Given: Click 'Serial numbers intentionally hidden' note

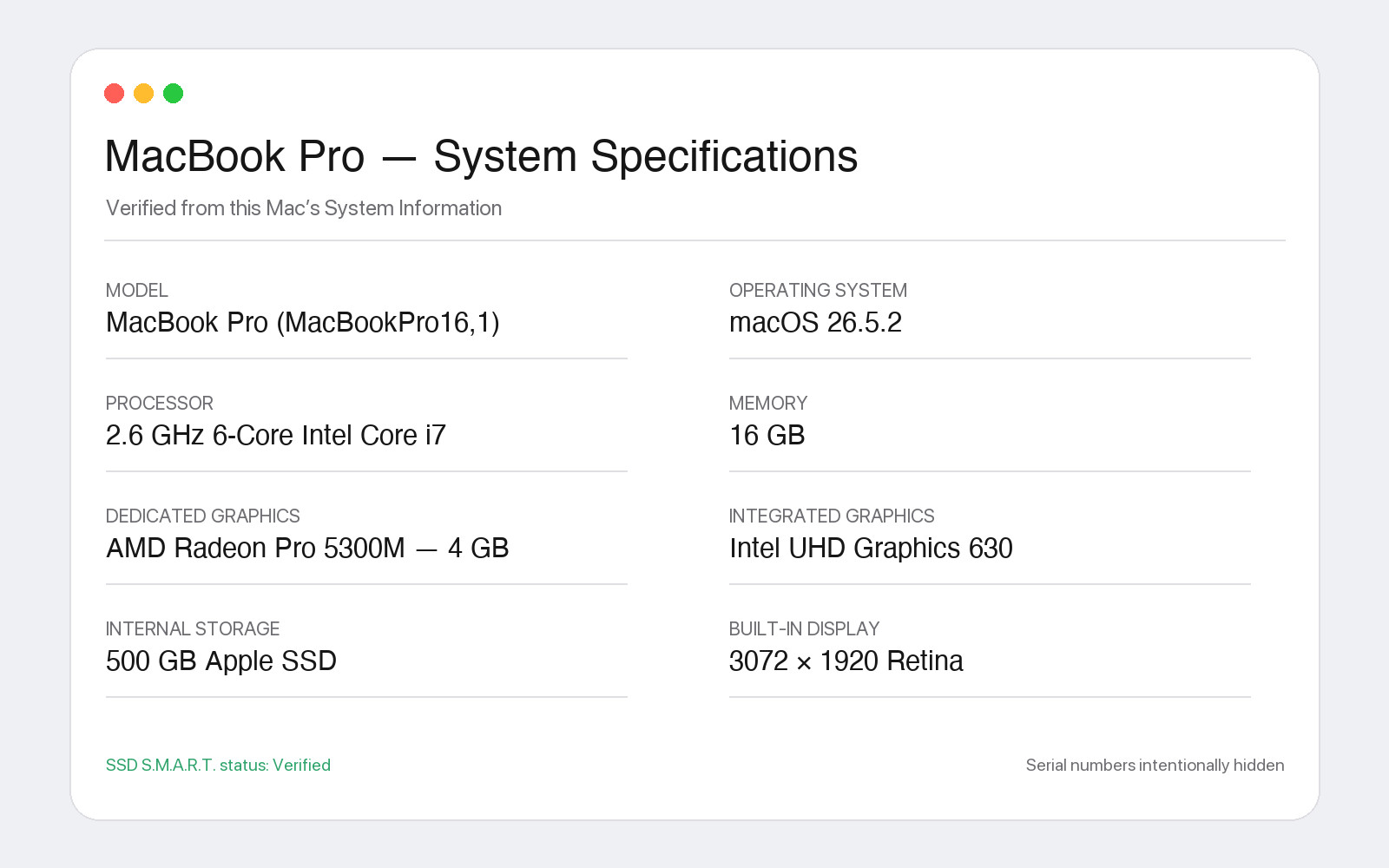Looking at the screenshot, I should 1155,765.
